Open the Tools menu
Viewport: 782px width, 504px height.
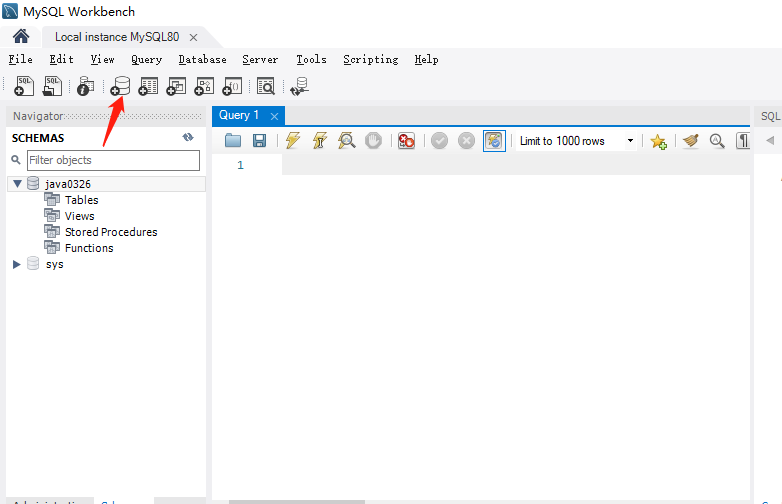coord(311,59)
